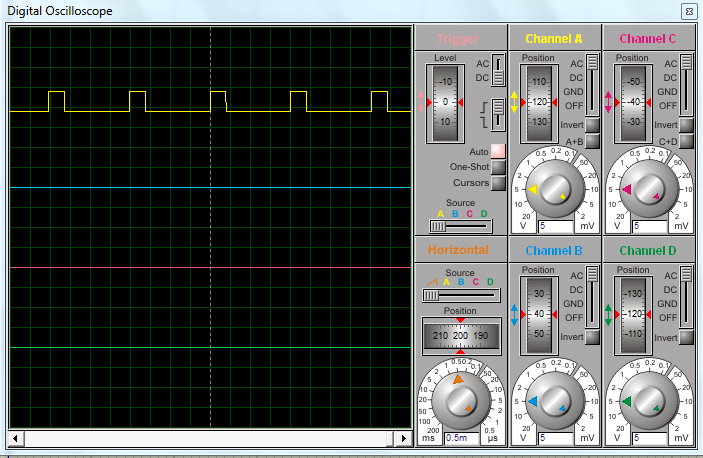Click the green Channel D position arrow
Viewport: 703px width, 458px height.
pos(608,315)
